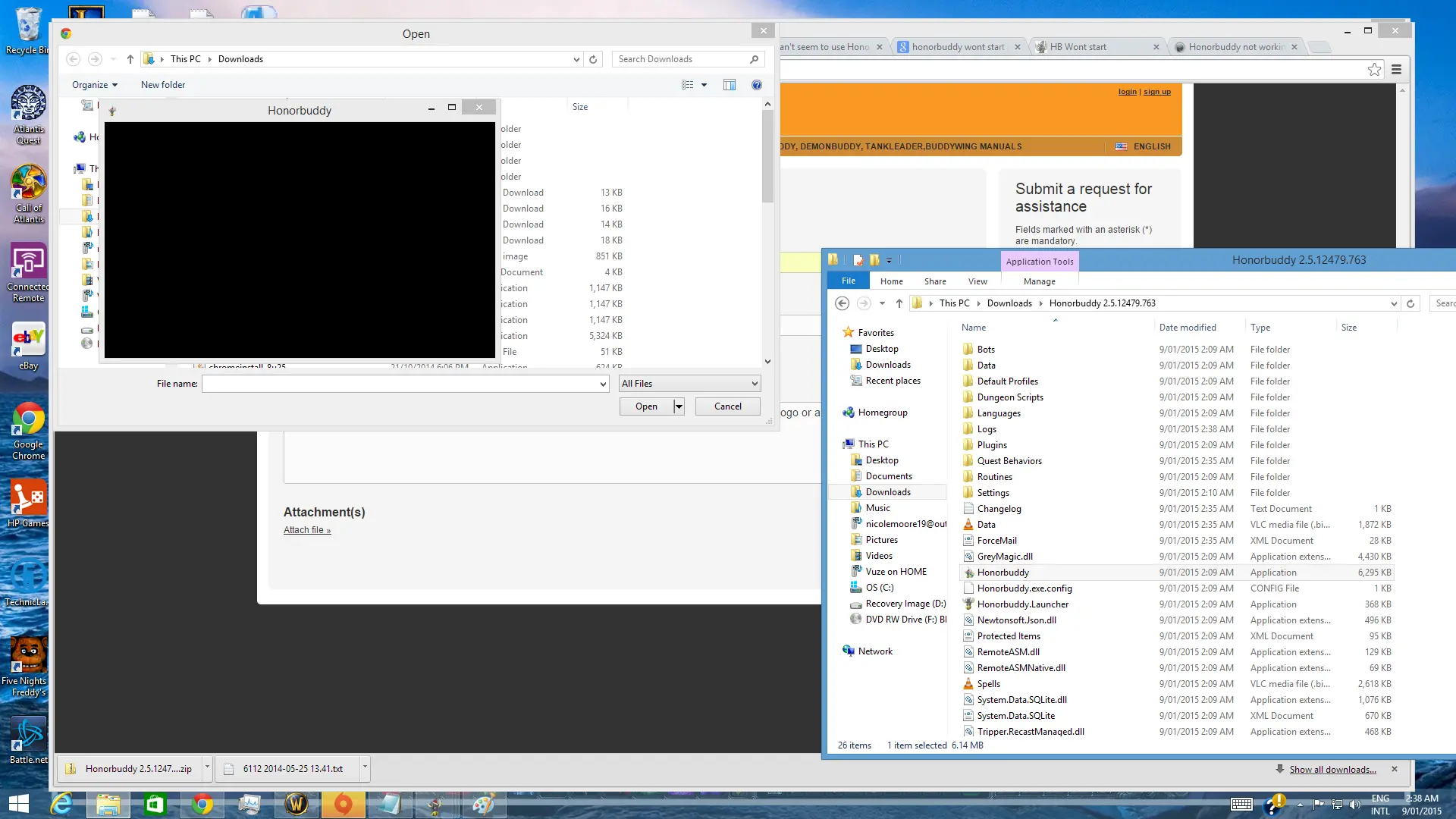Click Chrome bookmark star icon
1456x819 pixels.
[x=1374, y=70]
